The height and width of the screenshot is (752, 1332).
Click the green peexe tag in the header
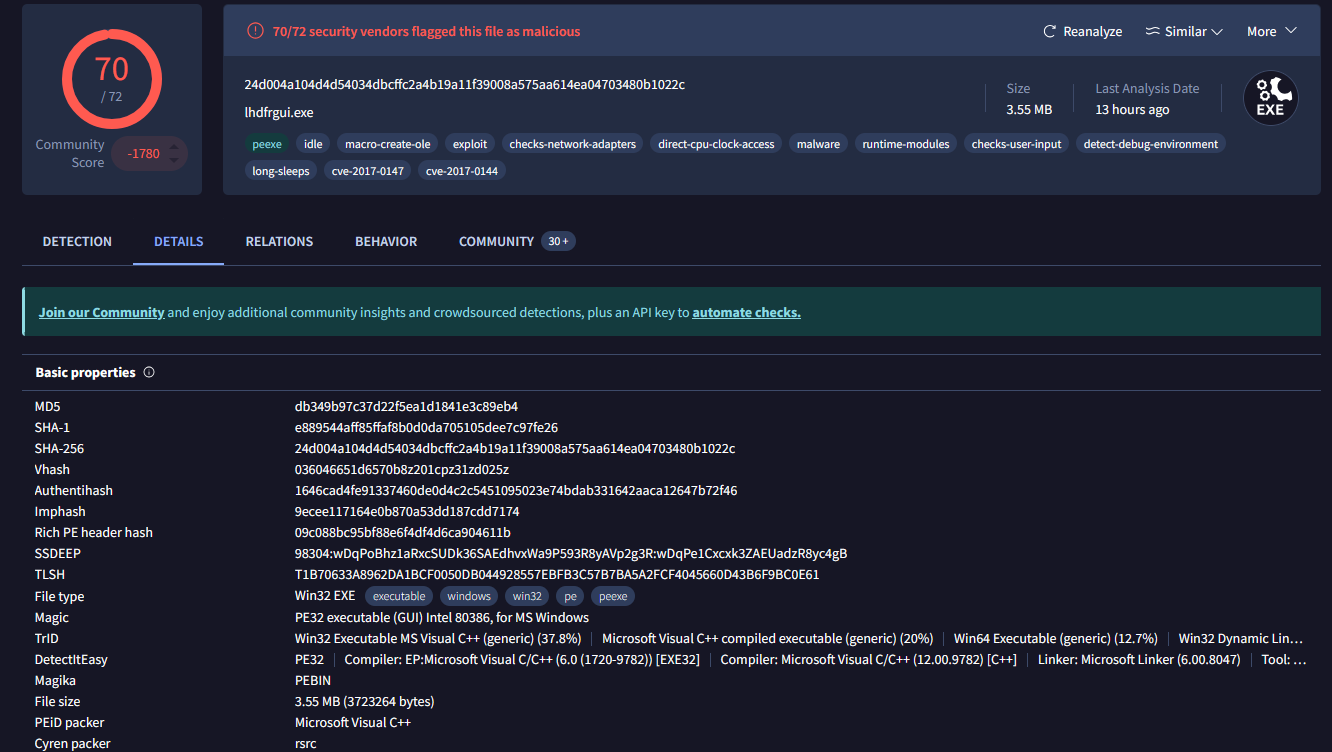pos(267,144)
